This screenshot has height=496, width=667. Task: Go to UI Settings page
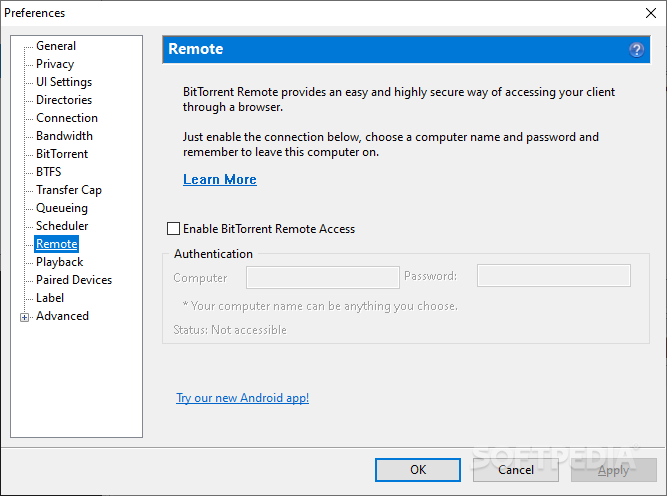click(64, 82)
